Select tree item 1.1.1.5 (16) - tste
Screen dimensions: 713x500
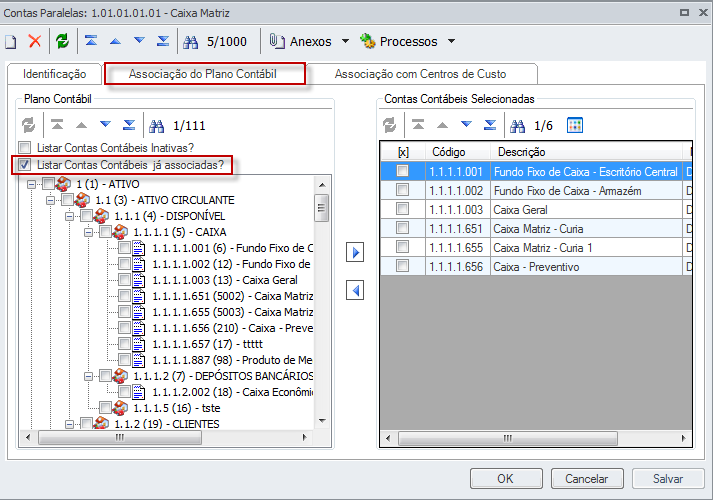point(177,408)
